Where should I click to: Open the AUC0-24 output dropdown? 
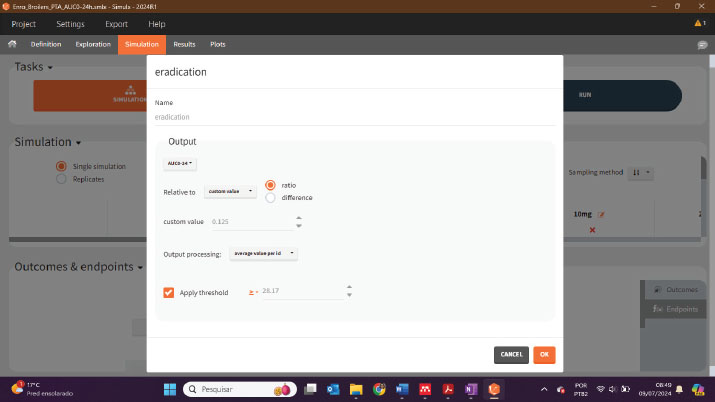(x=180, y=163)
